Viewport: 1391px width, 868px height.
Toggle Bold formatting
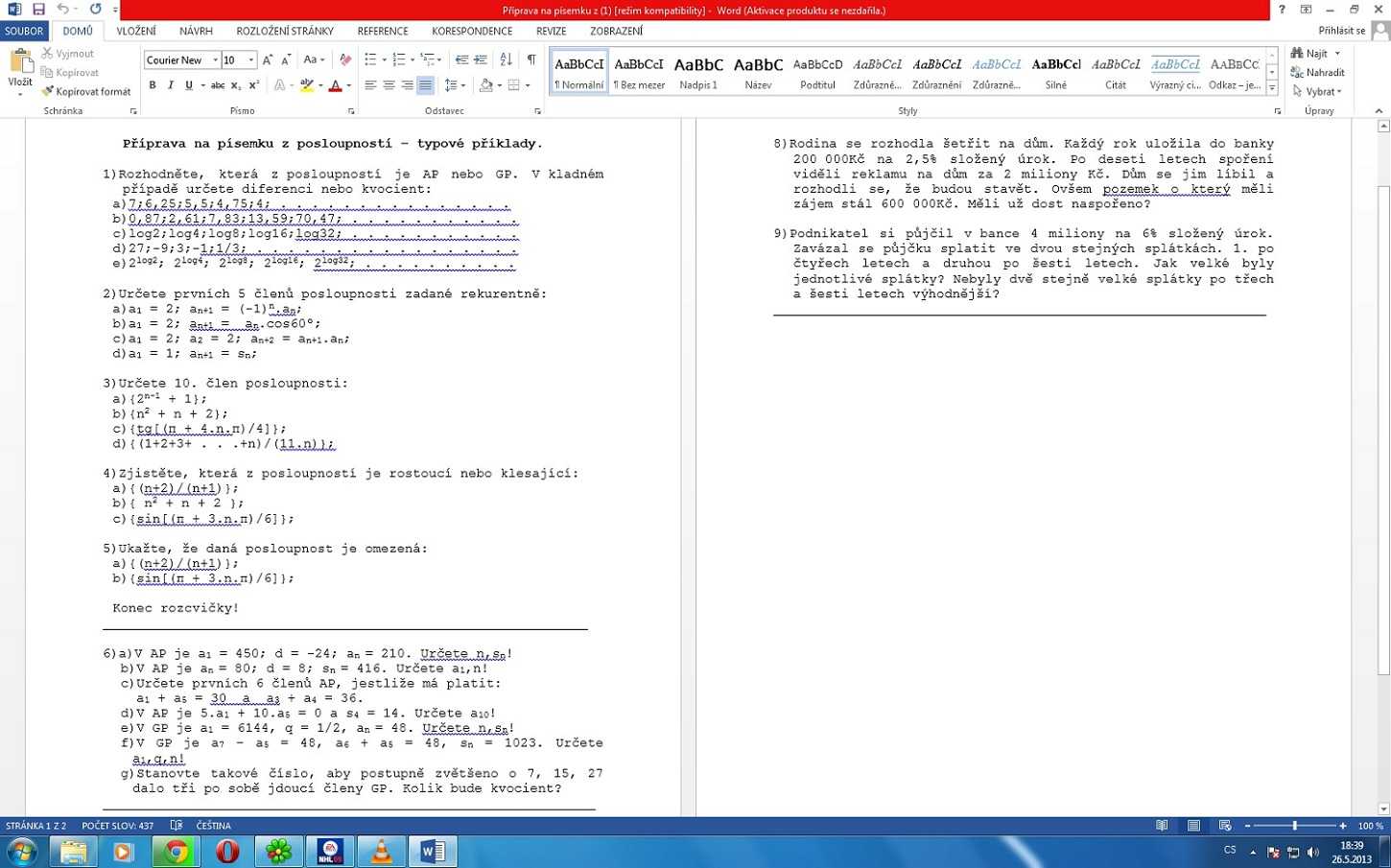point(153,85)
